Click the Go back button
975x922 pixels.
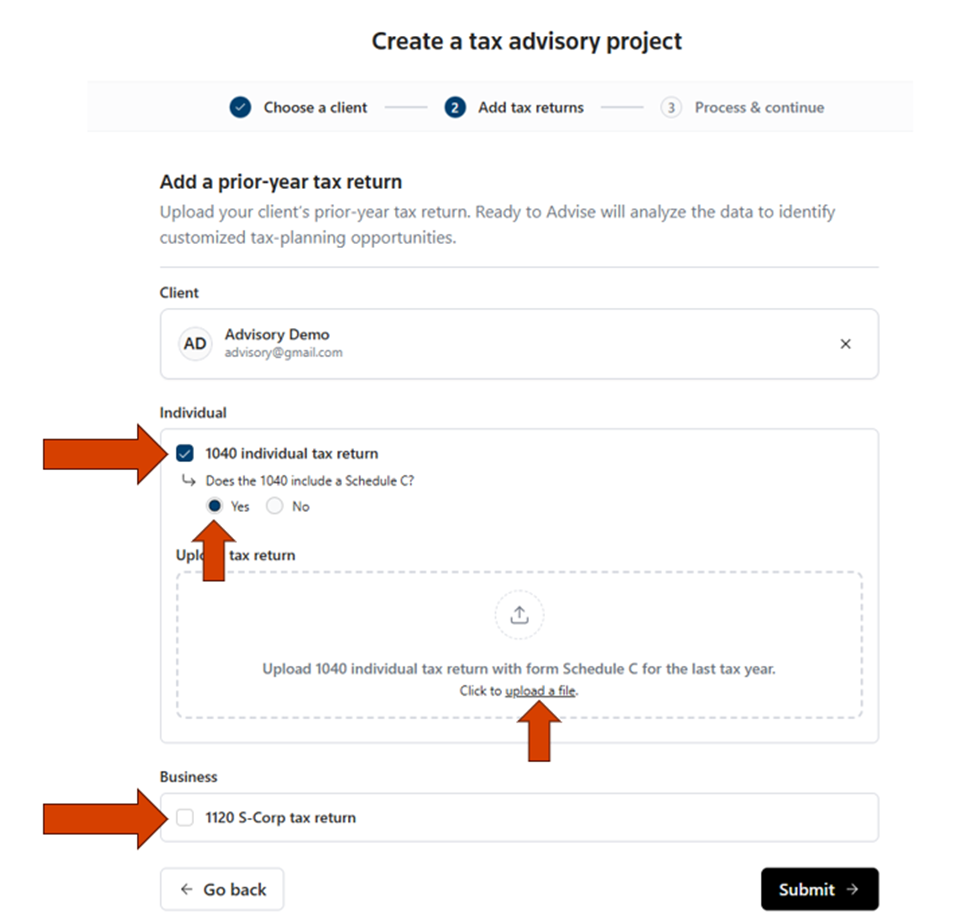pos(222,889)
